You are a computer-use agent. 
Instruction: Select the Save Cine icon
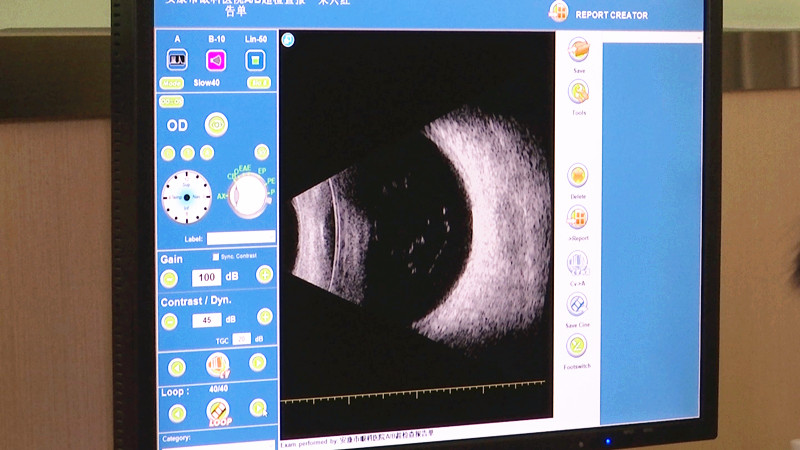coord(577,304)
